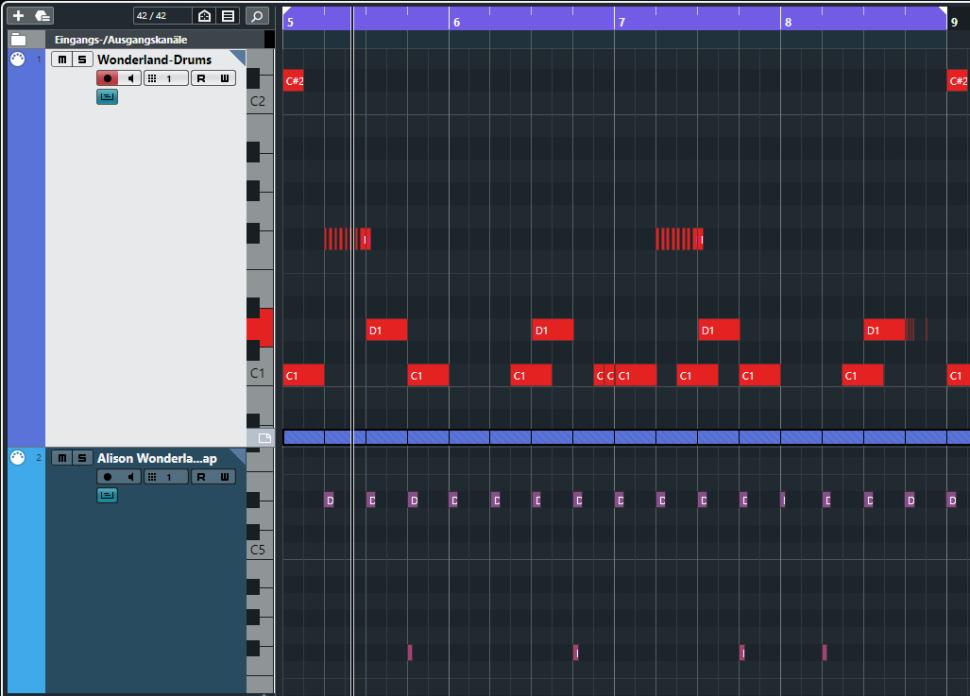
Task: Enable Write automation on Alison Wonderland track
Action: 225,476
